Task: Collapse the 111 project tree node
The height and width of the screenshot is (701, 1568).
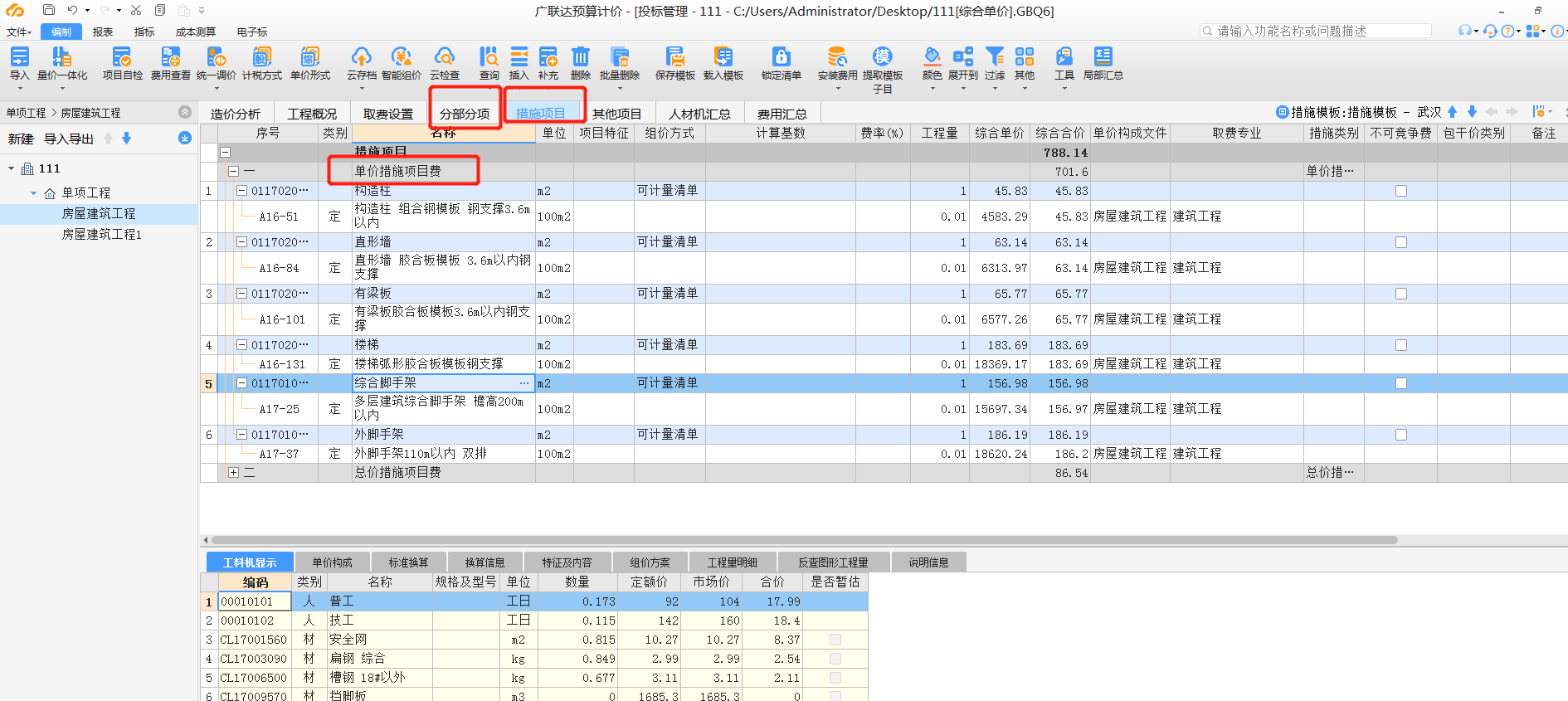Action: pyautogui.click(x=11, y=168)
